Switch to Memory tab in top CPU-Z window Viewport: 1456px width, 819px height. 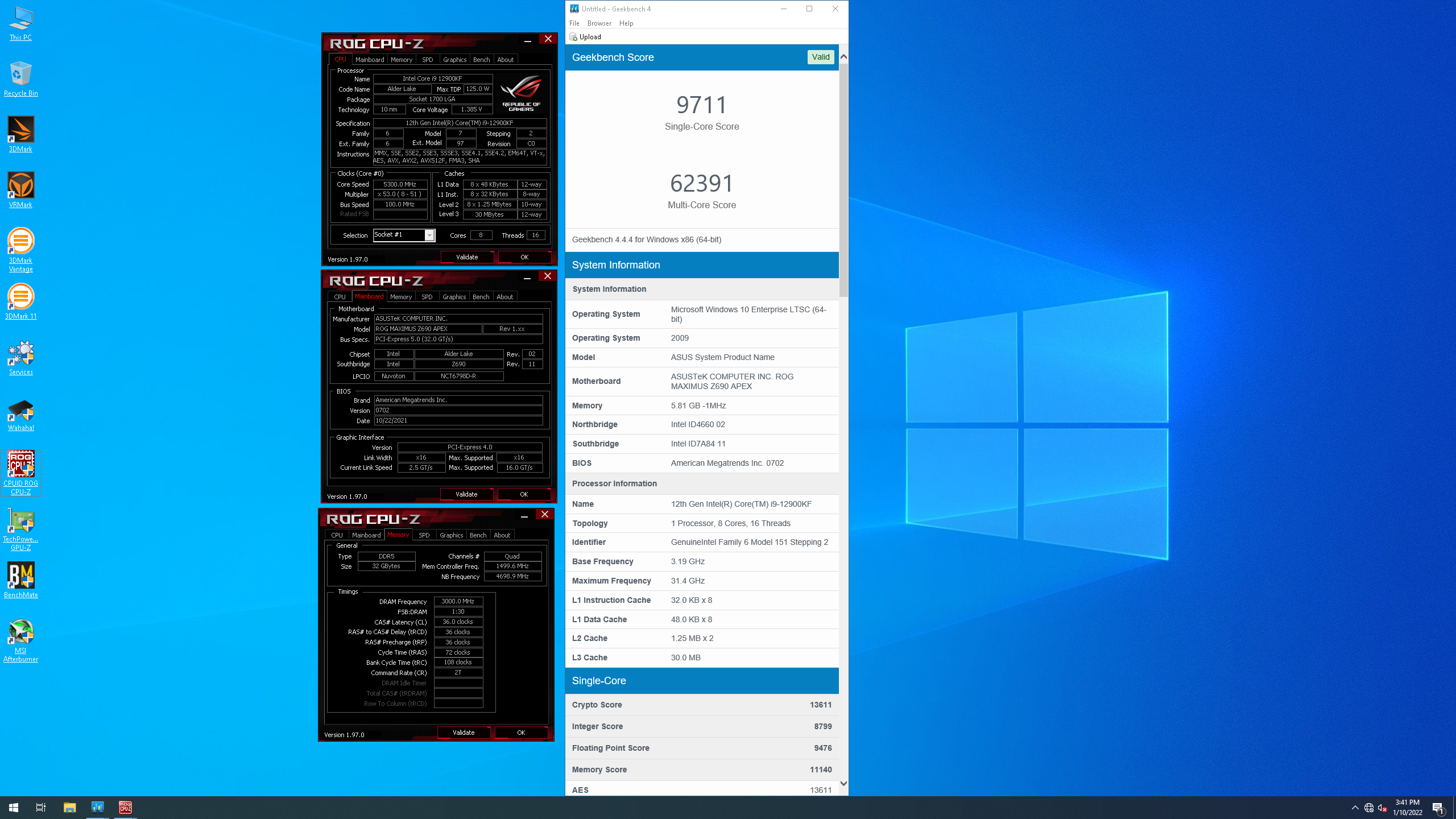(x=402, y=60)
